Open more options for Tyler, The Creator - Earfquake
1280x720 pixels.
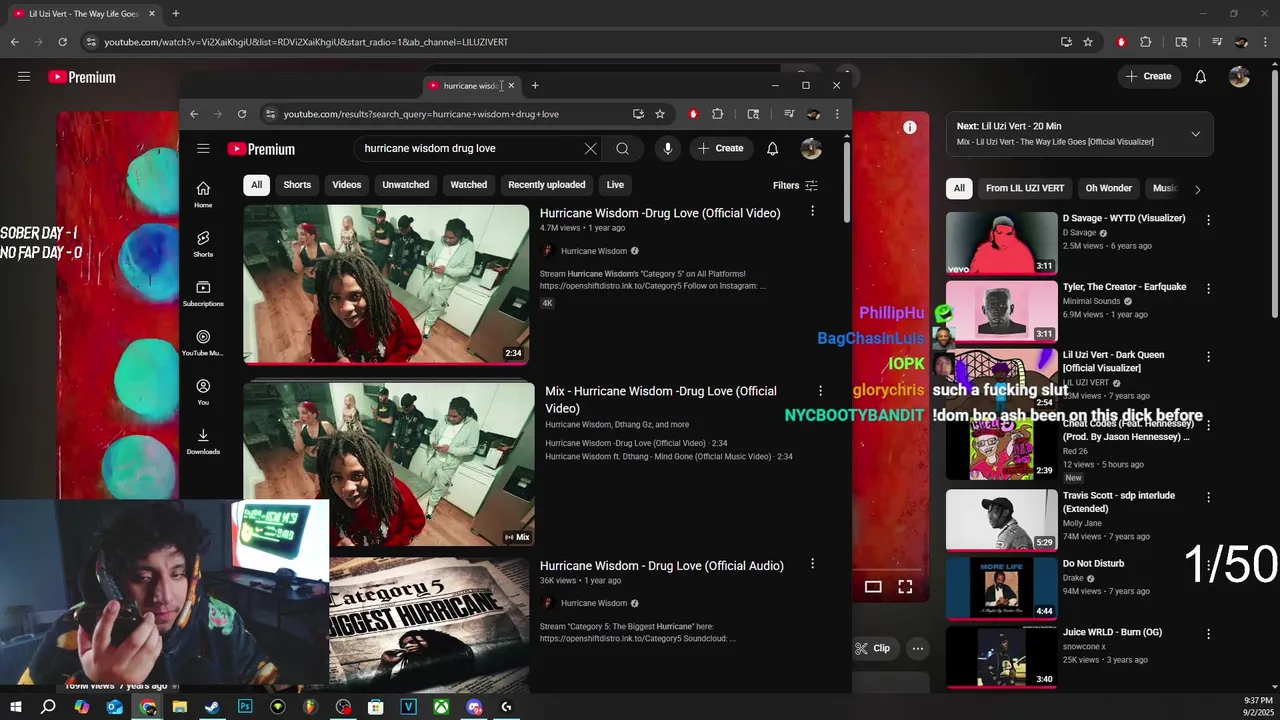(x=1208, y=288)
